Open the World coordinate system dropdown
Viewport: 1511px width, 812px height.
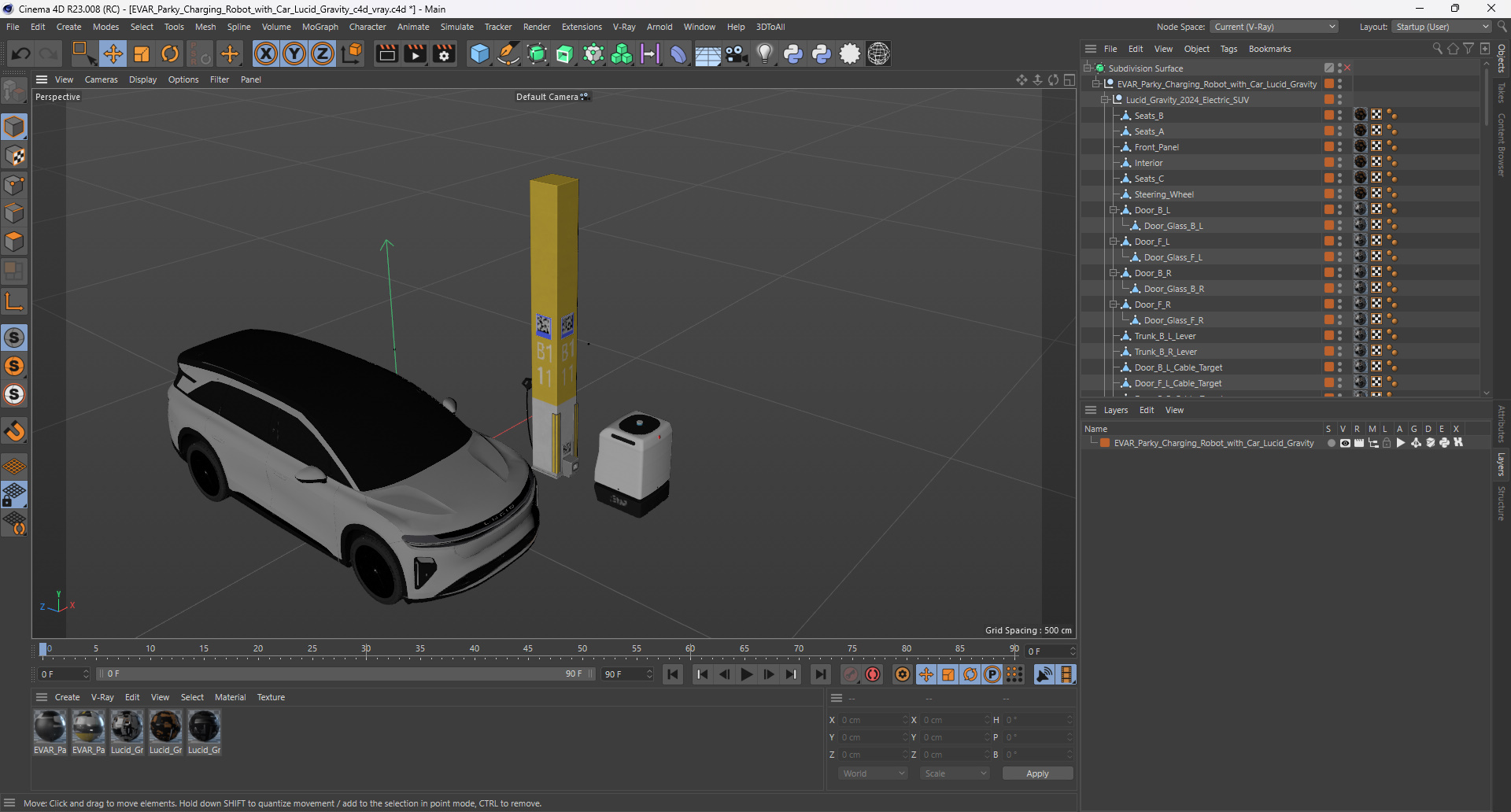point(874,773)
